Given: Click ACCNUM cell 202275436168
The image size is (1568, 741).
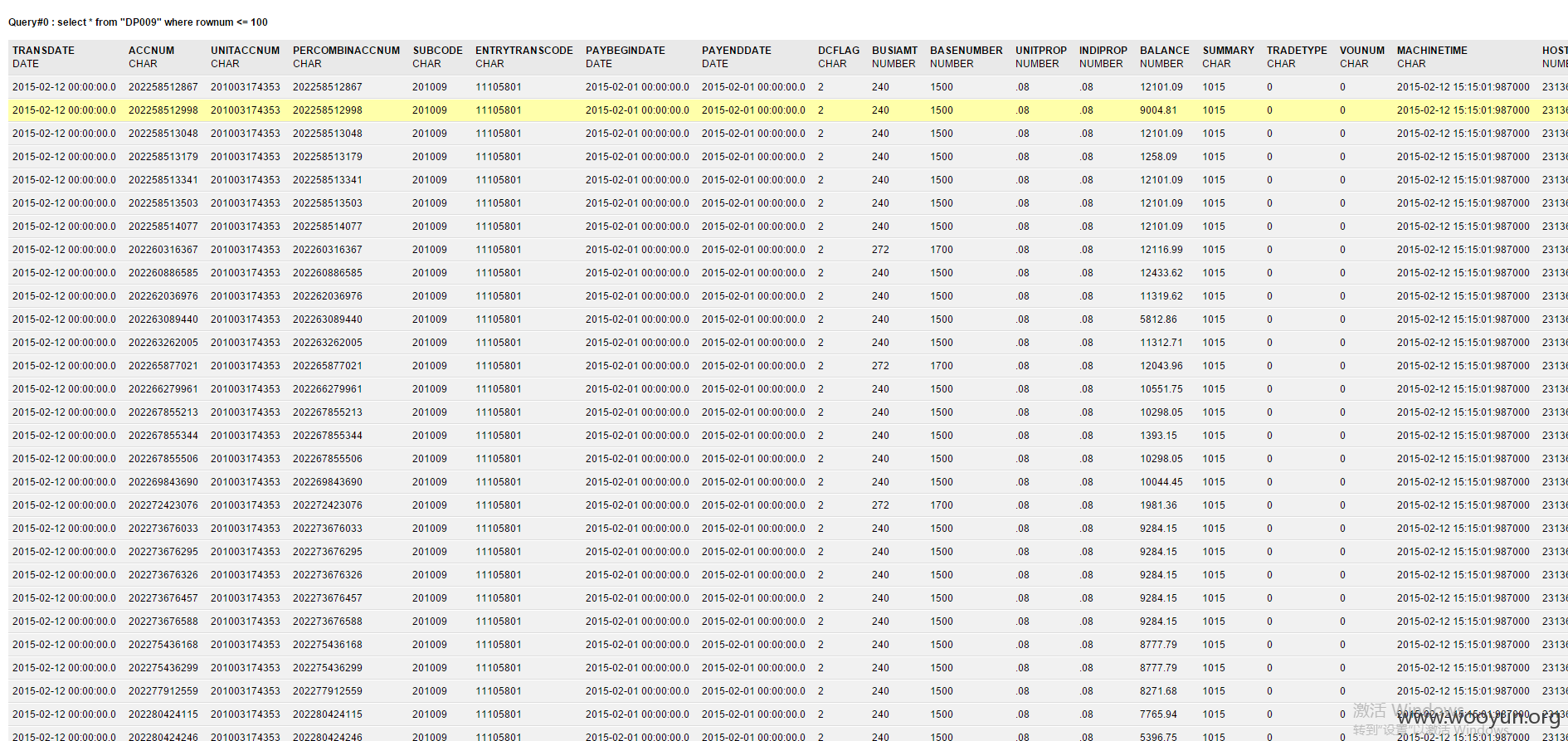Looking at the screenshot, I should (163, 645).
